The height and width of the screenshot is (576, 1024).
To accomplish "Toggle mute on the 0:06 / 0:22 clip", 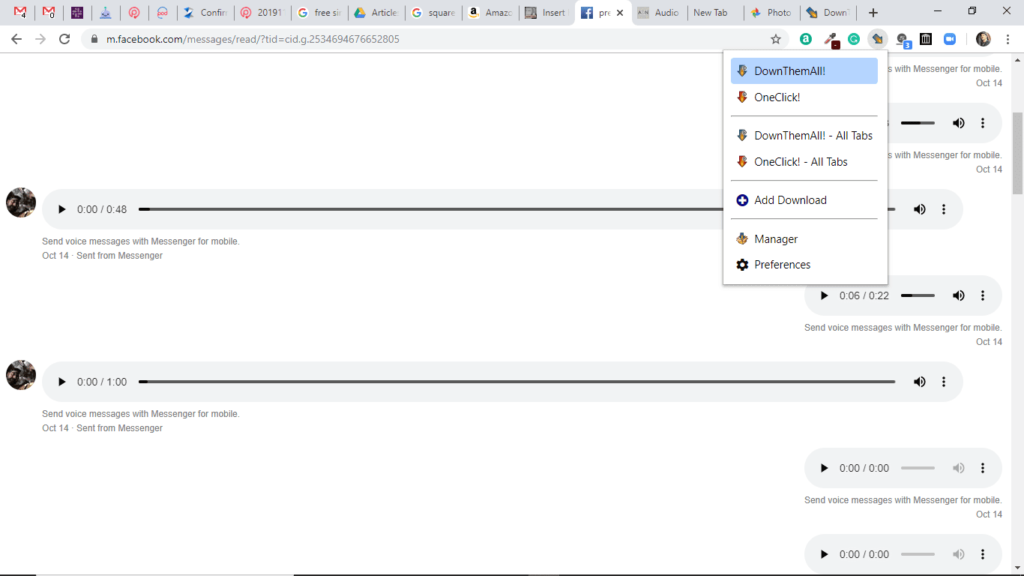I will 958,296.
